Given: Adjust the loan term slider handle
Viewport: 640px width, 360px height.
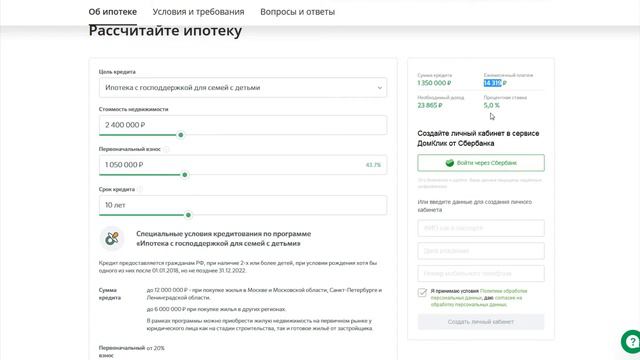Looking at the screenshot, I should click(x=188, y=215).
